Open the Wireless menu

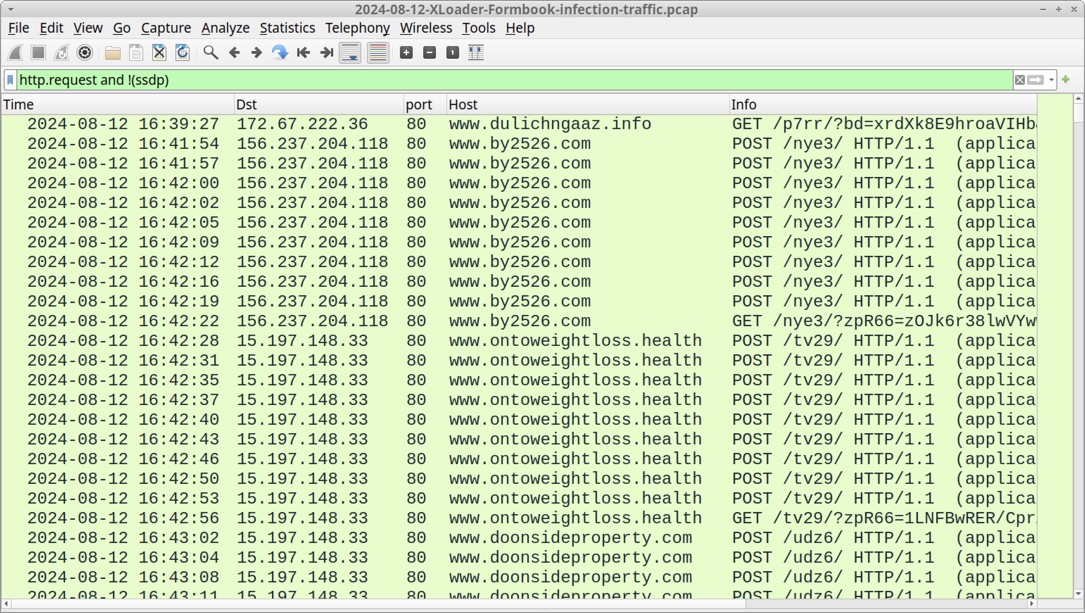[426, 28]
